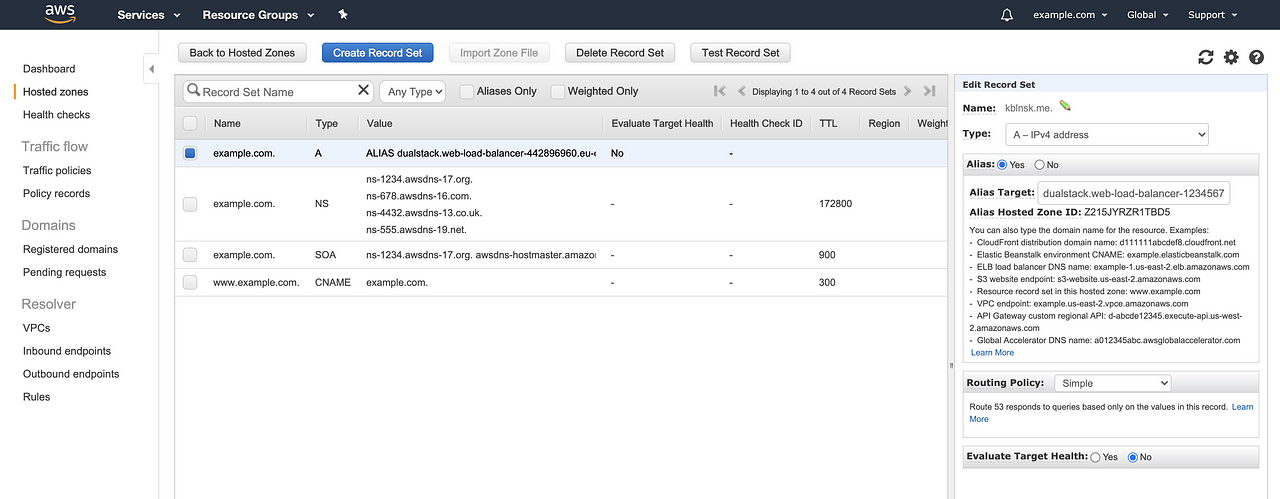Collapse the left navigation pane arrow
This screenshot has width=1280, height=499.
152,69
